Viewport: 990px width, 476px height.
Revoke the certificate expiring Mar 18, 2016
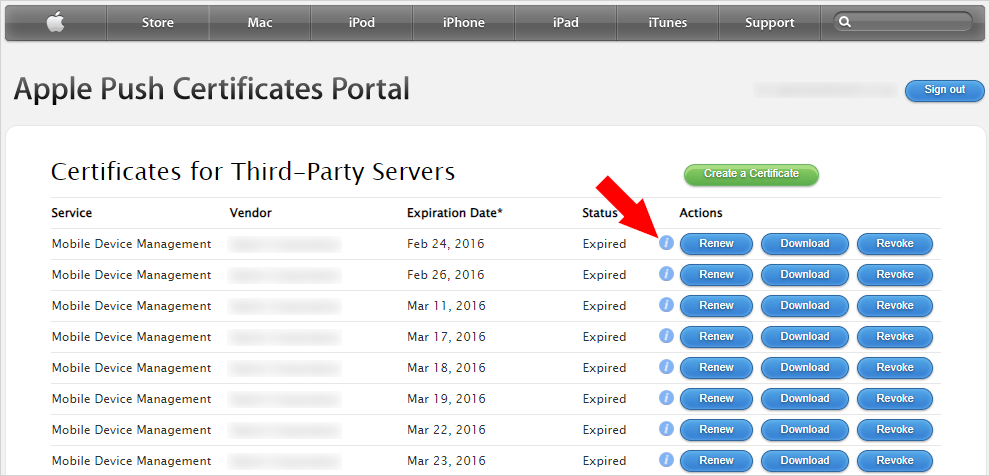pos(895,367)
